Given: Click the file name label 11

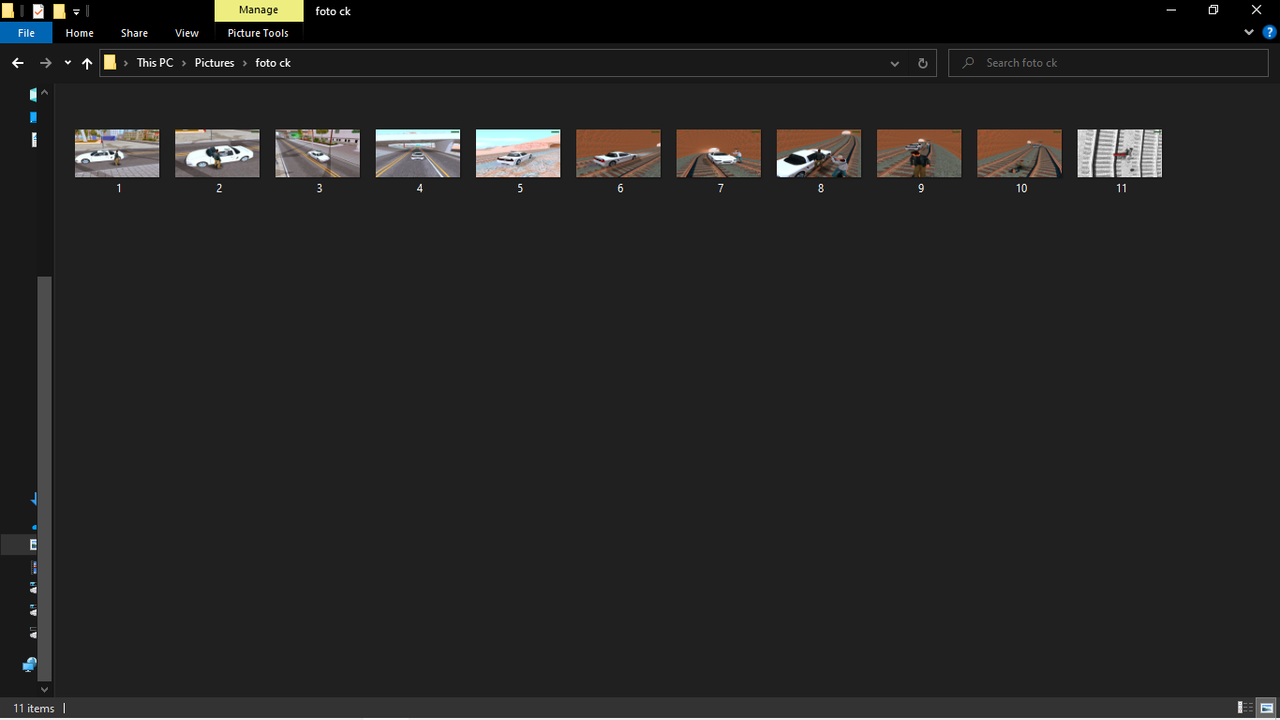Looking at the screenshot, I should click(1121, 188).
